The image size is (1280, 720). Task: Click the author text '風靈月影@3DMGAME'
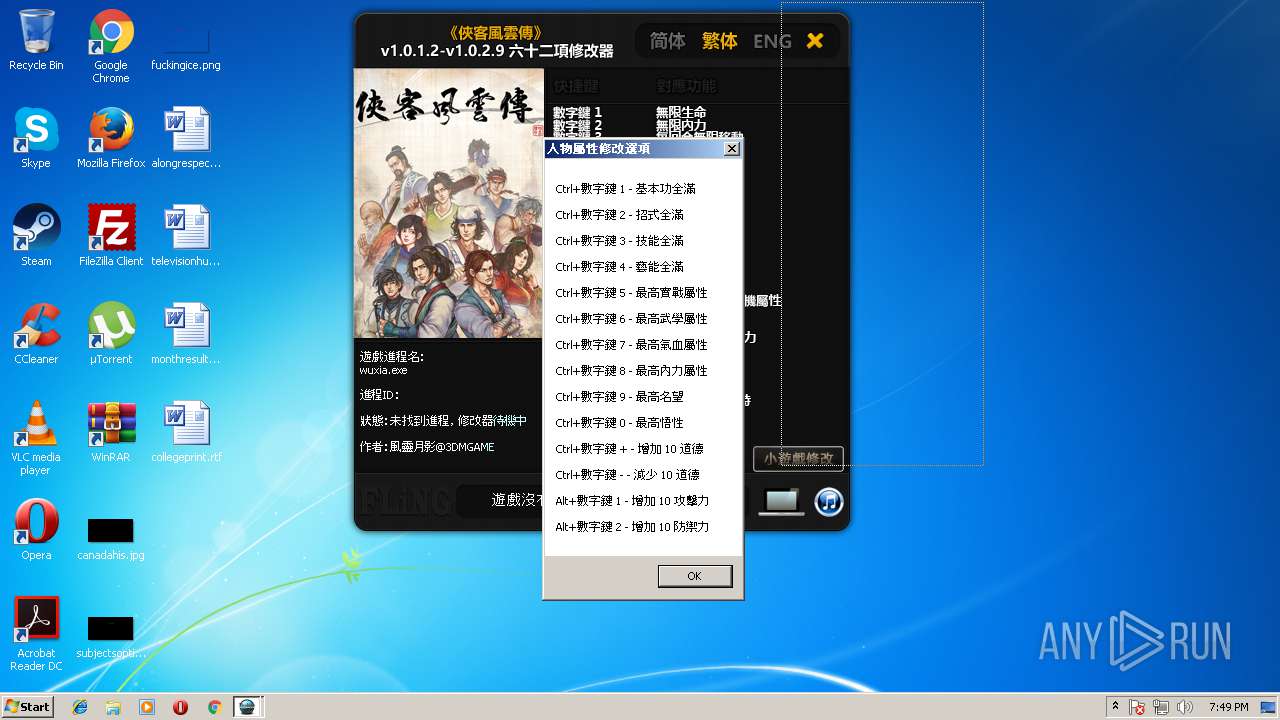click(x=441, y=447)
